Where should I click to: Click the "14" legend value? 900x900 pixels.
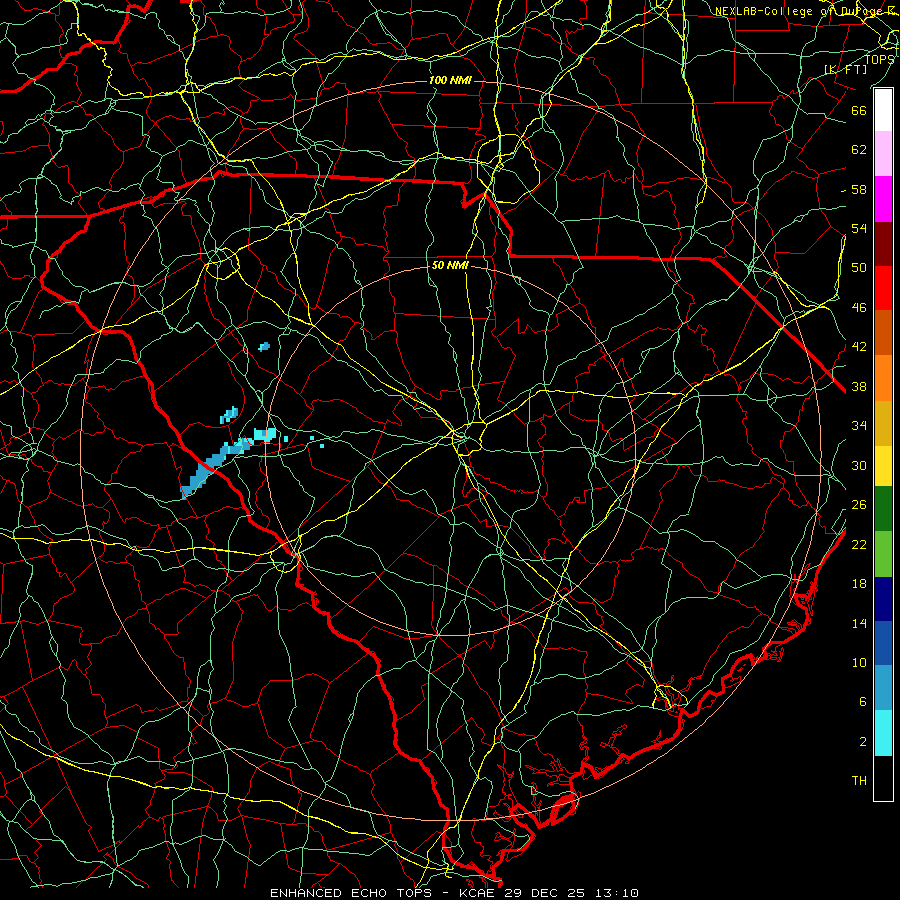click(x=859, y=623)
